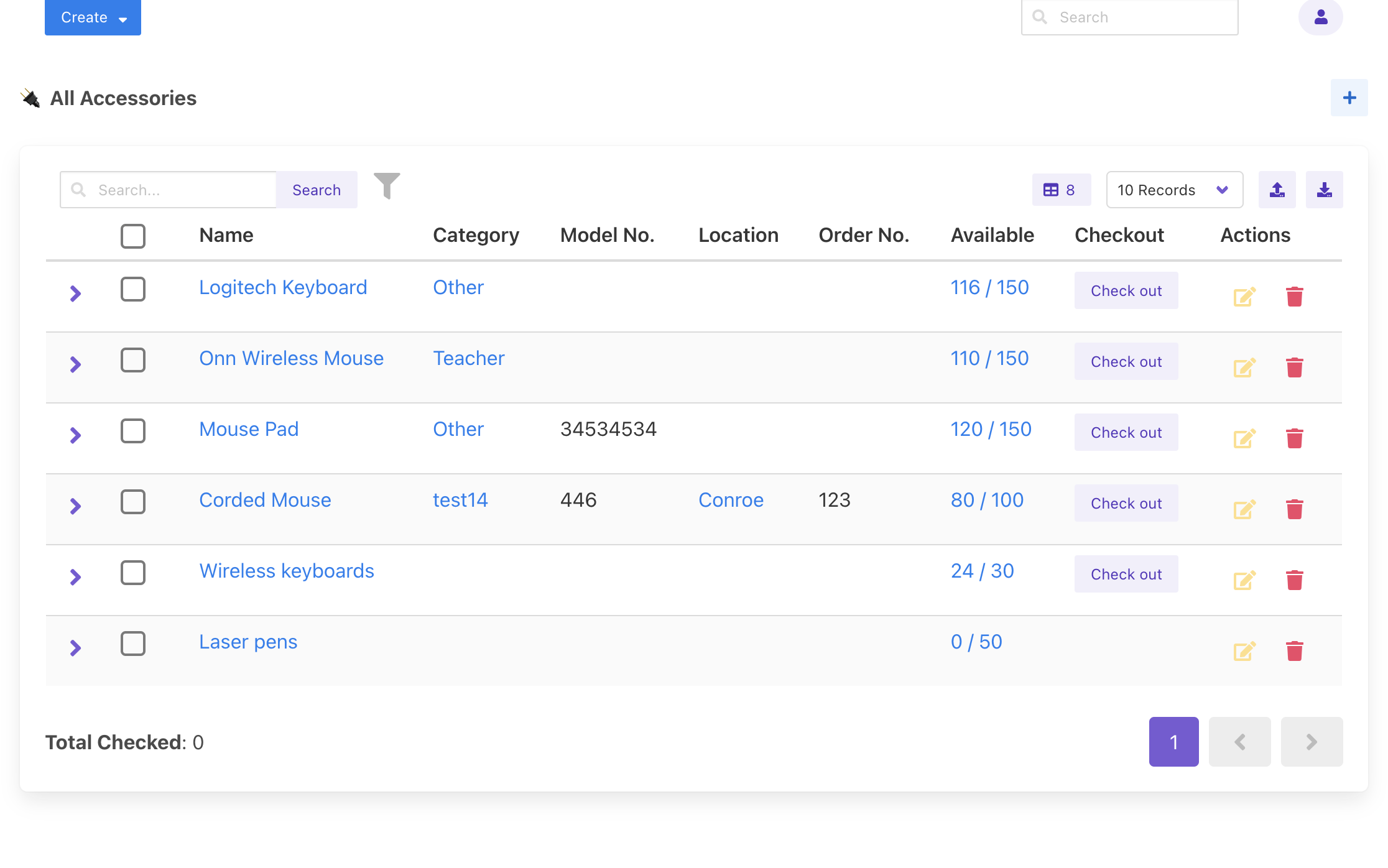Screen dimensions: 1388x868
Task: Click the filter funnel icon
Action: coord(386,186)
